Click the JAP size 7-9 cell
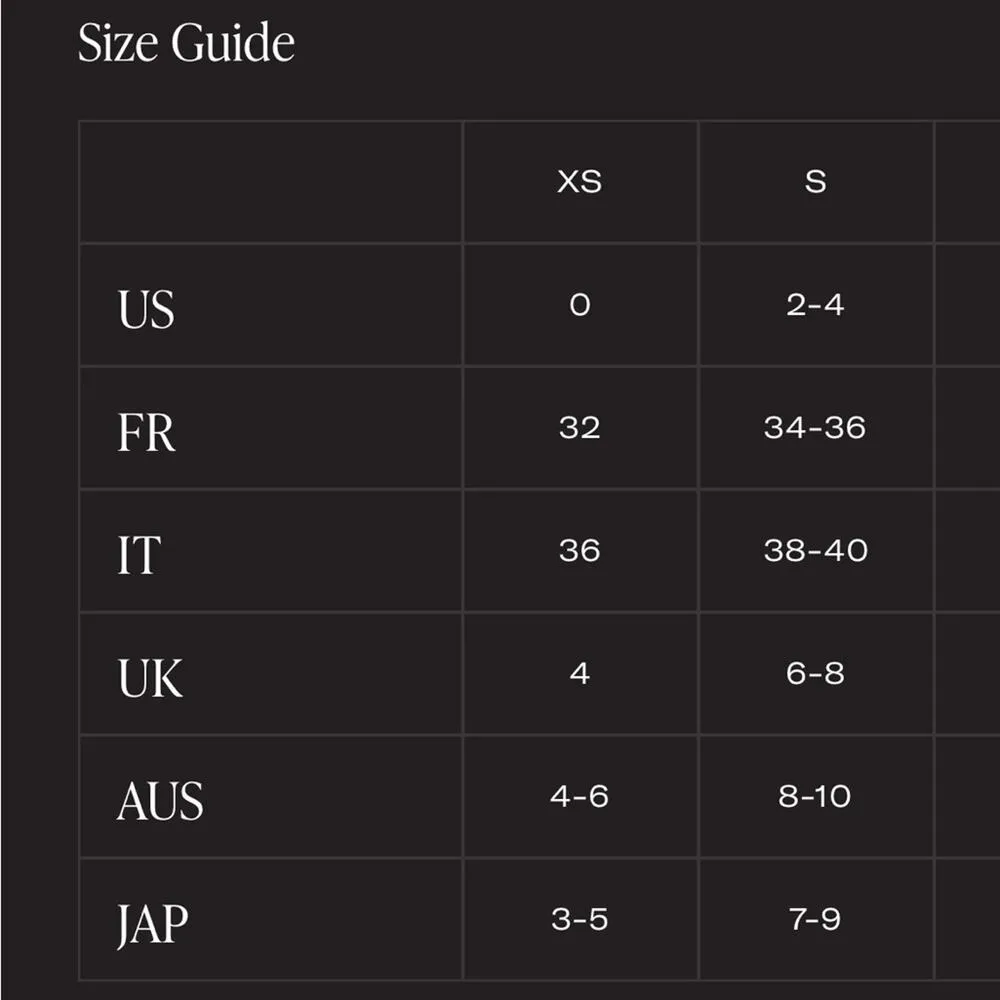The width and height of the screenshot is (1000, 1000). 816,920
